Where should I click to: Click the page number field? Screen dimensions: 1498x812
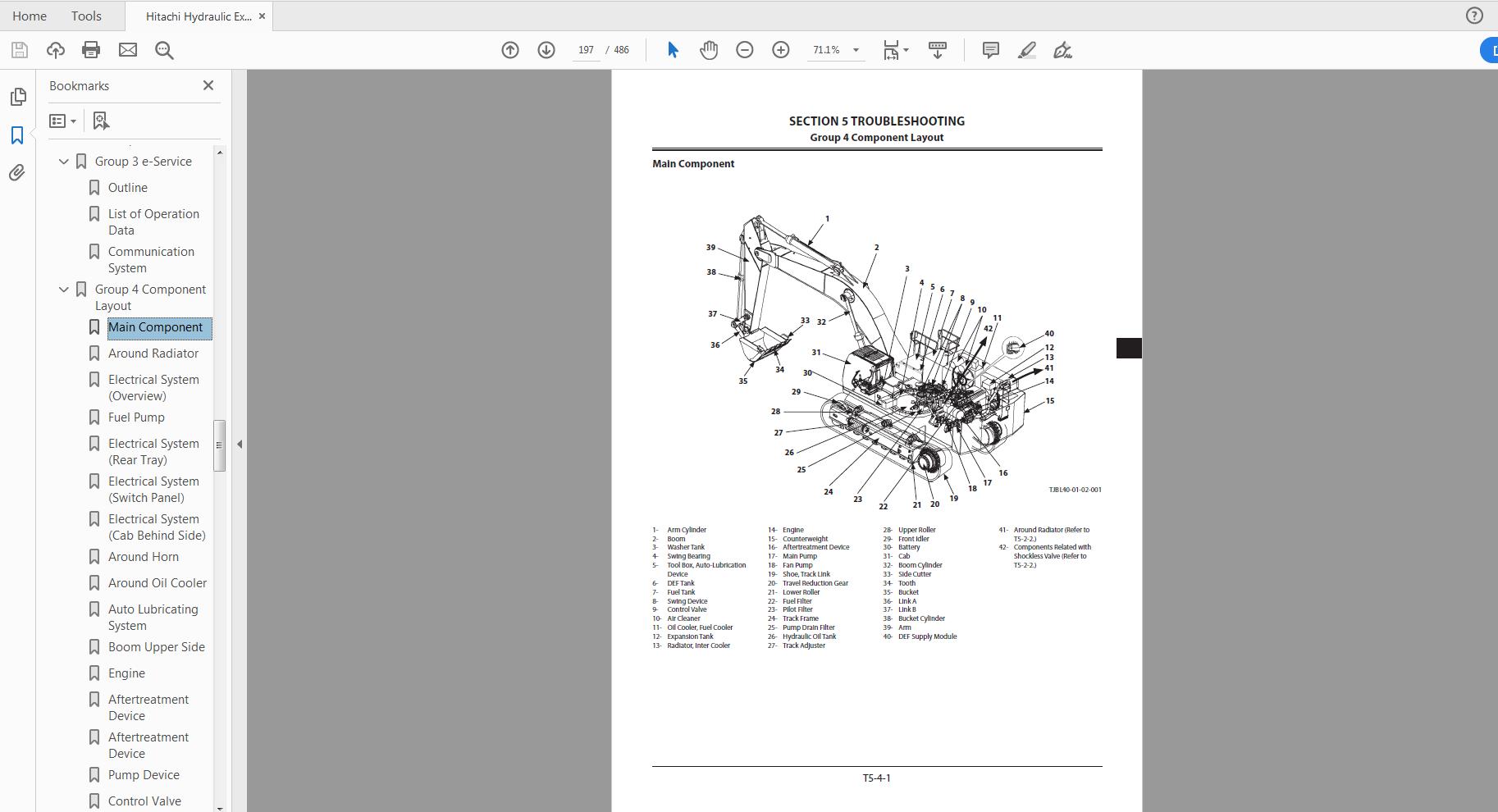click(586, 50)
